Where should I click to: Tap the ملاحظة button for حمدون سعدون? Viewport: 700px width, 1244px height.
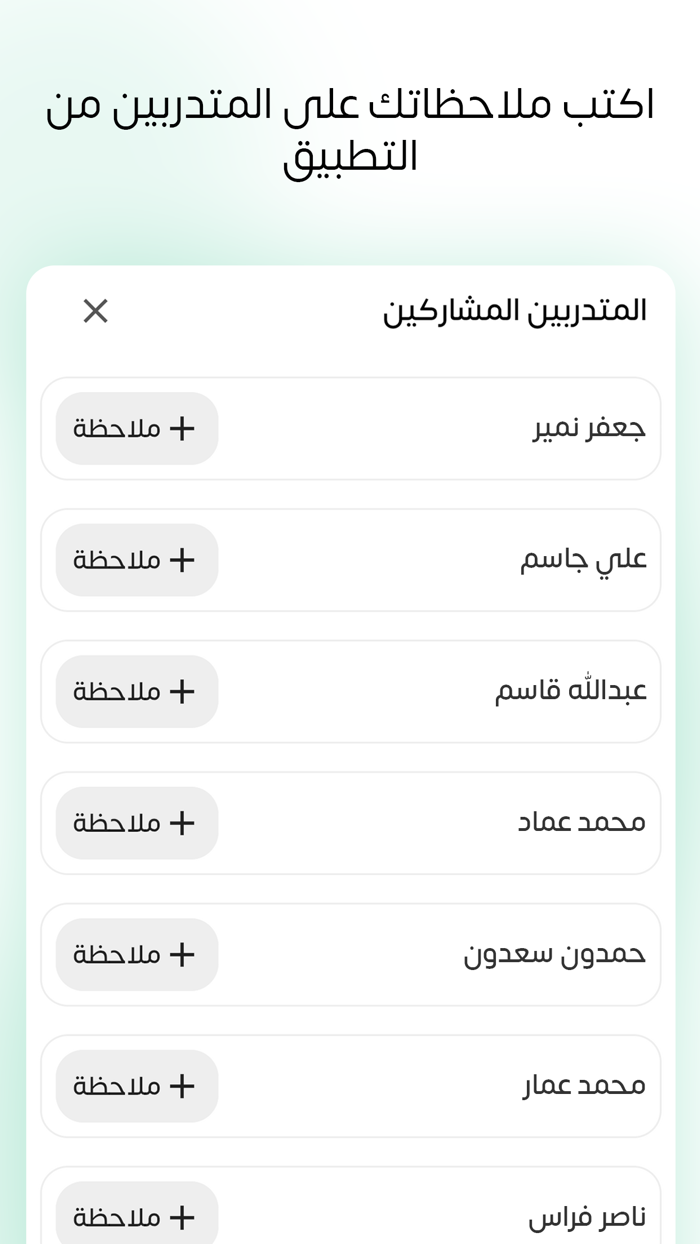(137, 954)
